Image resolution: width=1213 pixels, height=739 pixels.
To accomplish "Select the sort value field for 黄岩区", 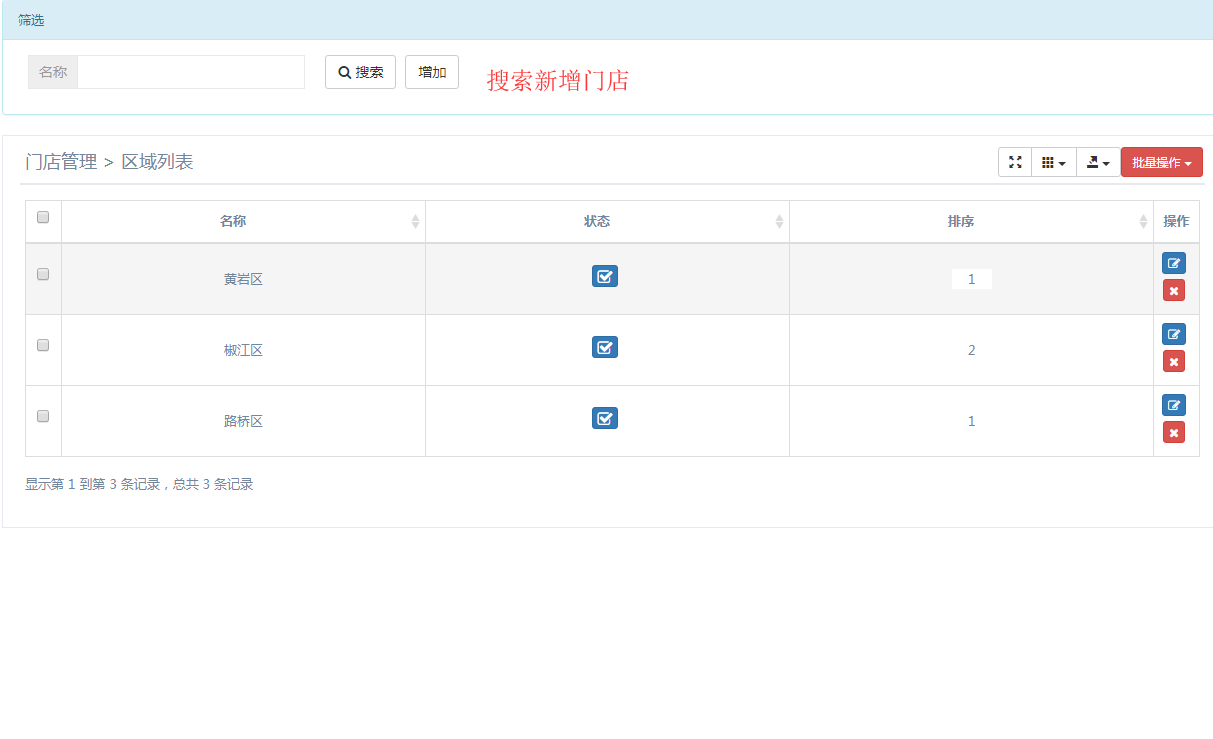I will pos(971,279).
